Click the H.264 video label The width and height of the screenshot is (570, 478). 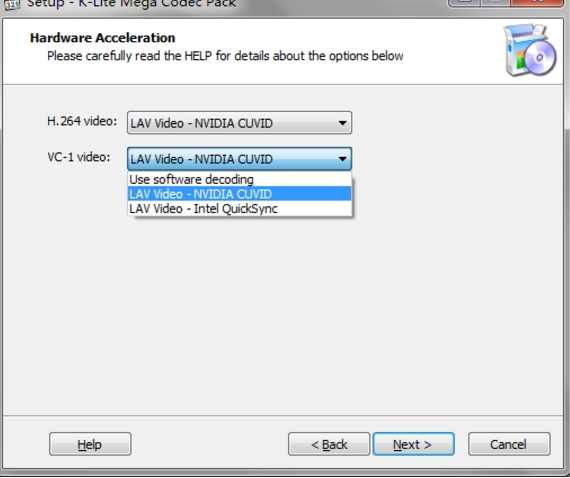[82, 121]
